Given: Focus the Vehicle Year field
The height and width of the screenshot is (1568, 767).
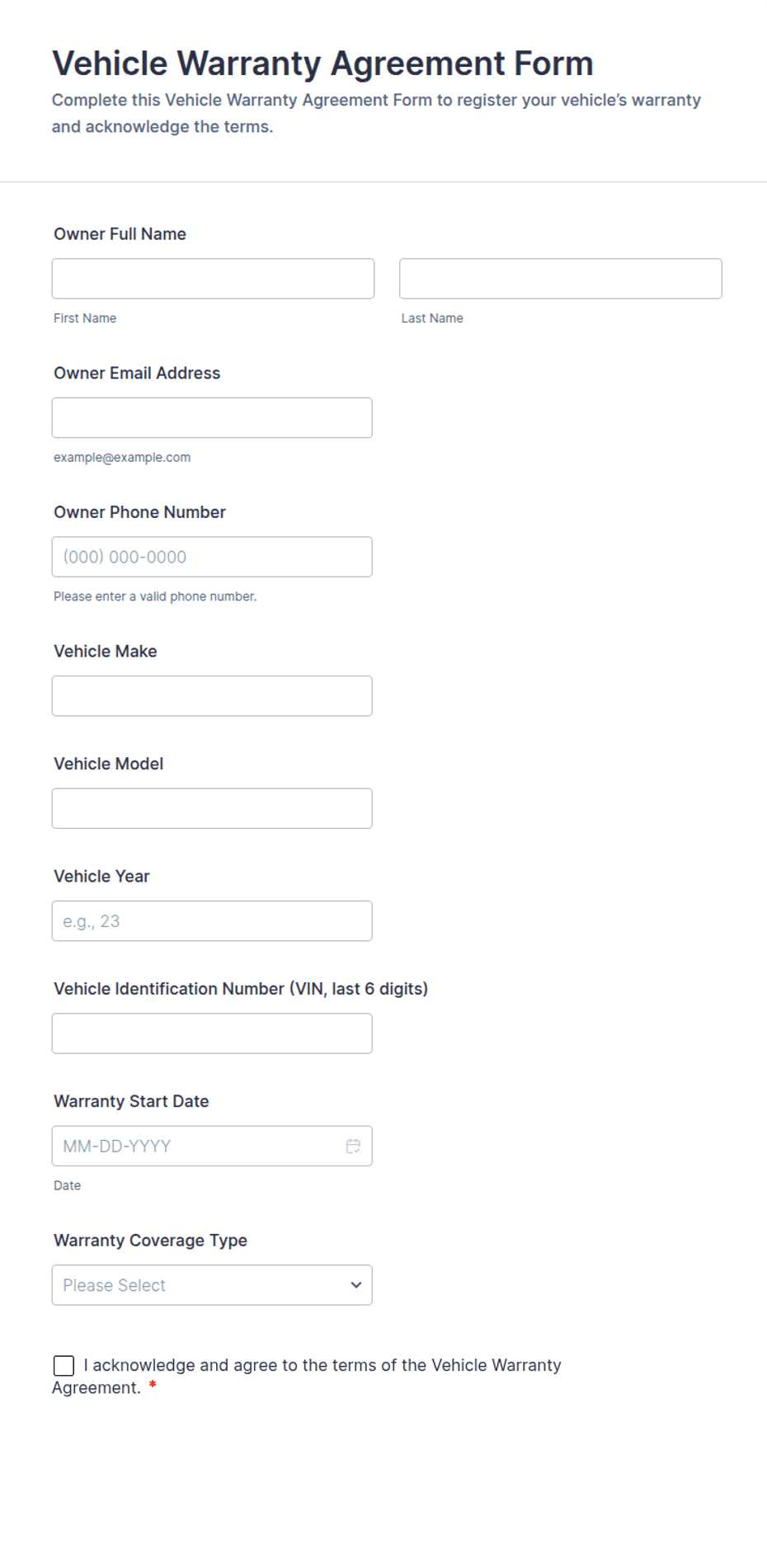Looking at the screenshot, I should [212, 921].
